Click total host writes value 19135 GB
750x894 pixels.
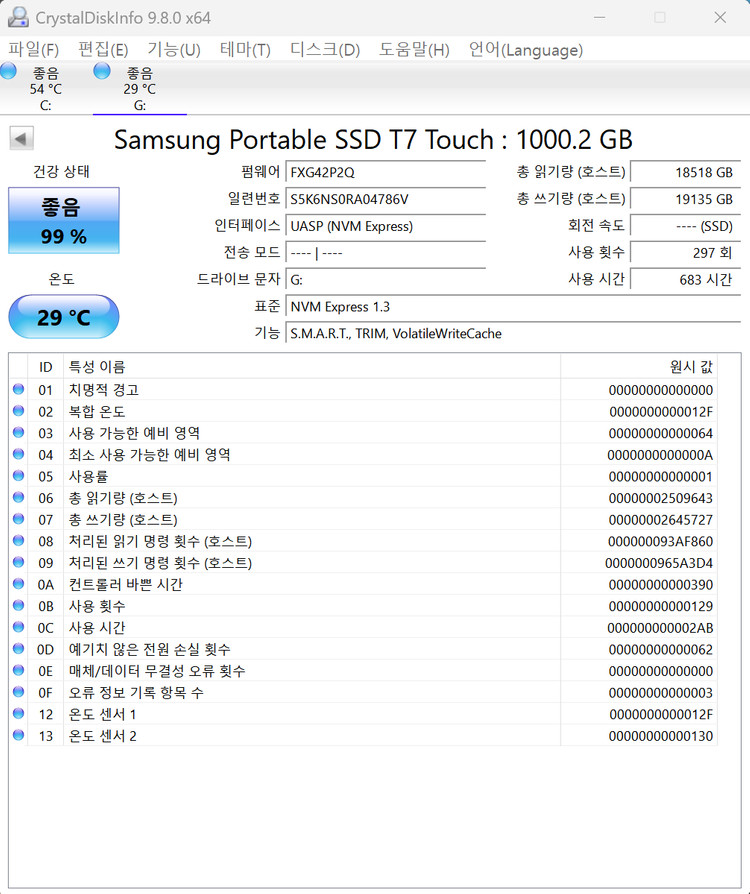click(x=685, y=200)
